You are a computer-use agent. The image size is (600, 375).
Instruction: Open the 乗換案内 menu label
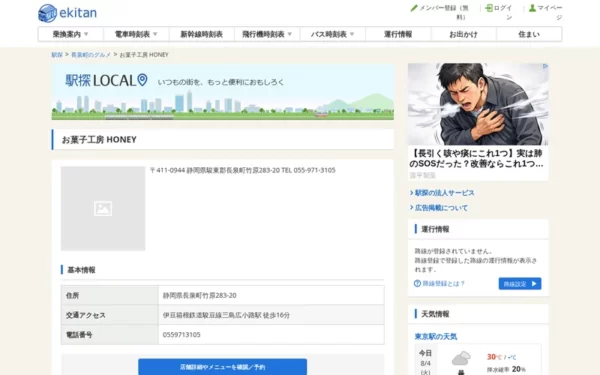pyautogui.click(x=67, y=34)
